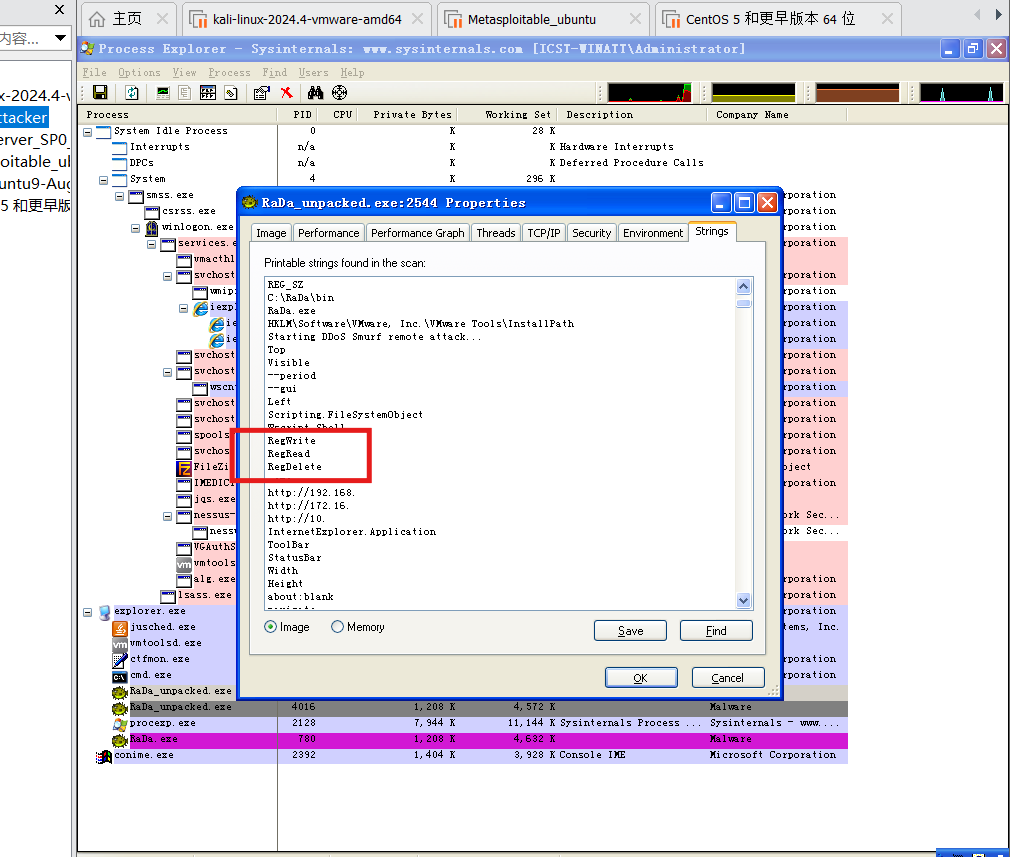Click the strings list scroll-up arrow
This screenshot has height=857, width=1010.
(x=743, y=287)
